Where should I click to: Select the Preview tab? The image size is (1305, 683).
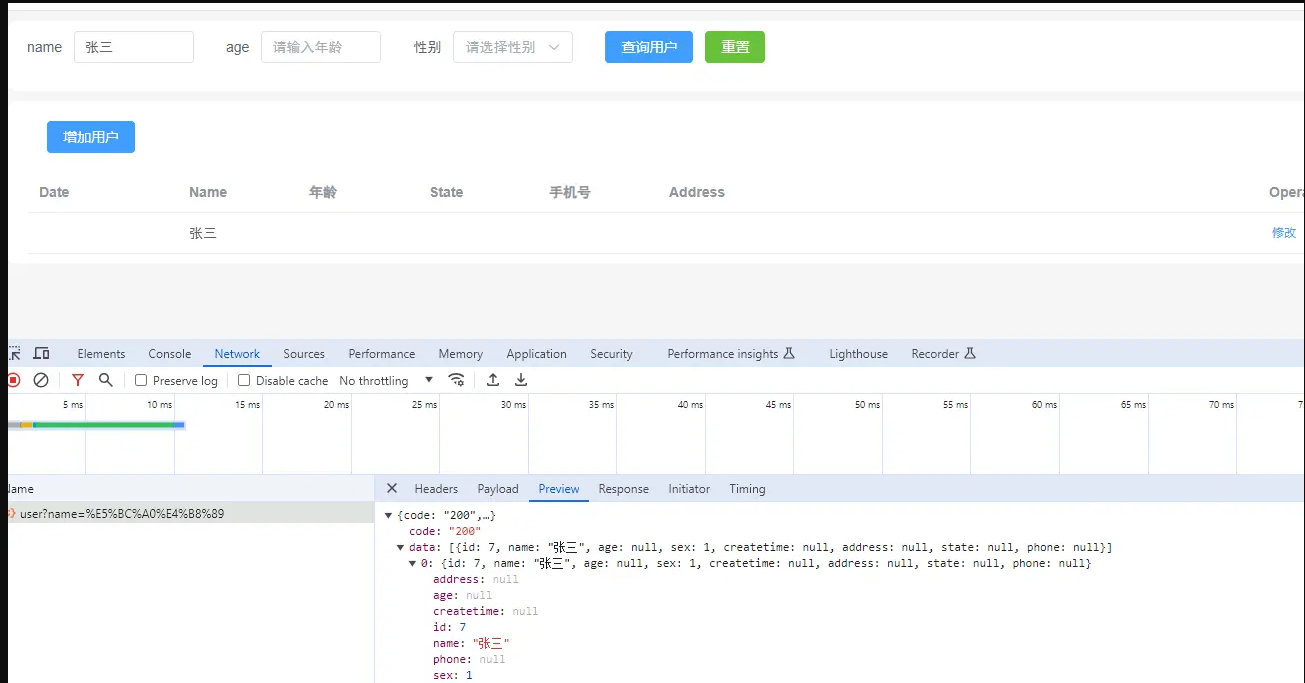pyautogui.click(x=559, y=488)
